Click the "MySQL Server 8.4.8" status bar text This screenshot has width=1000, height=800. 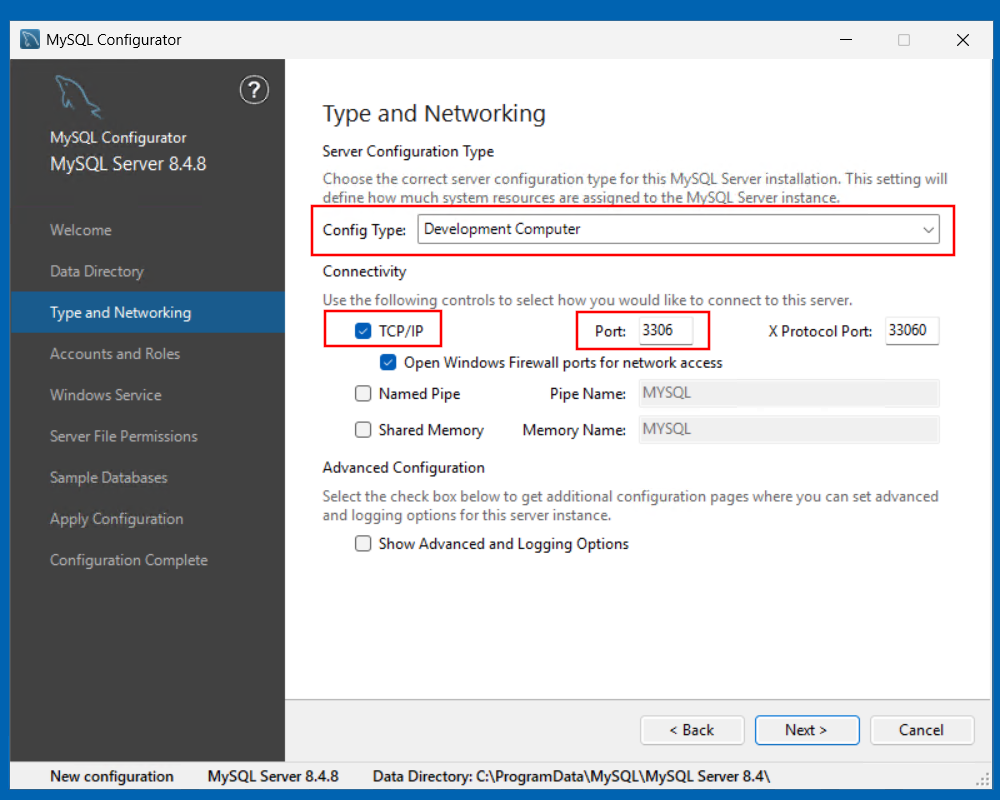[273, 776]
